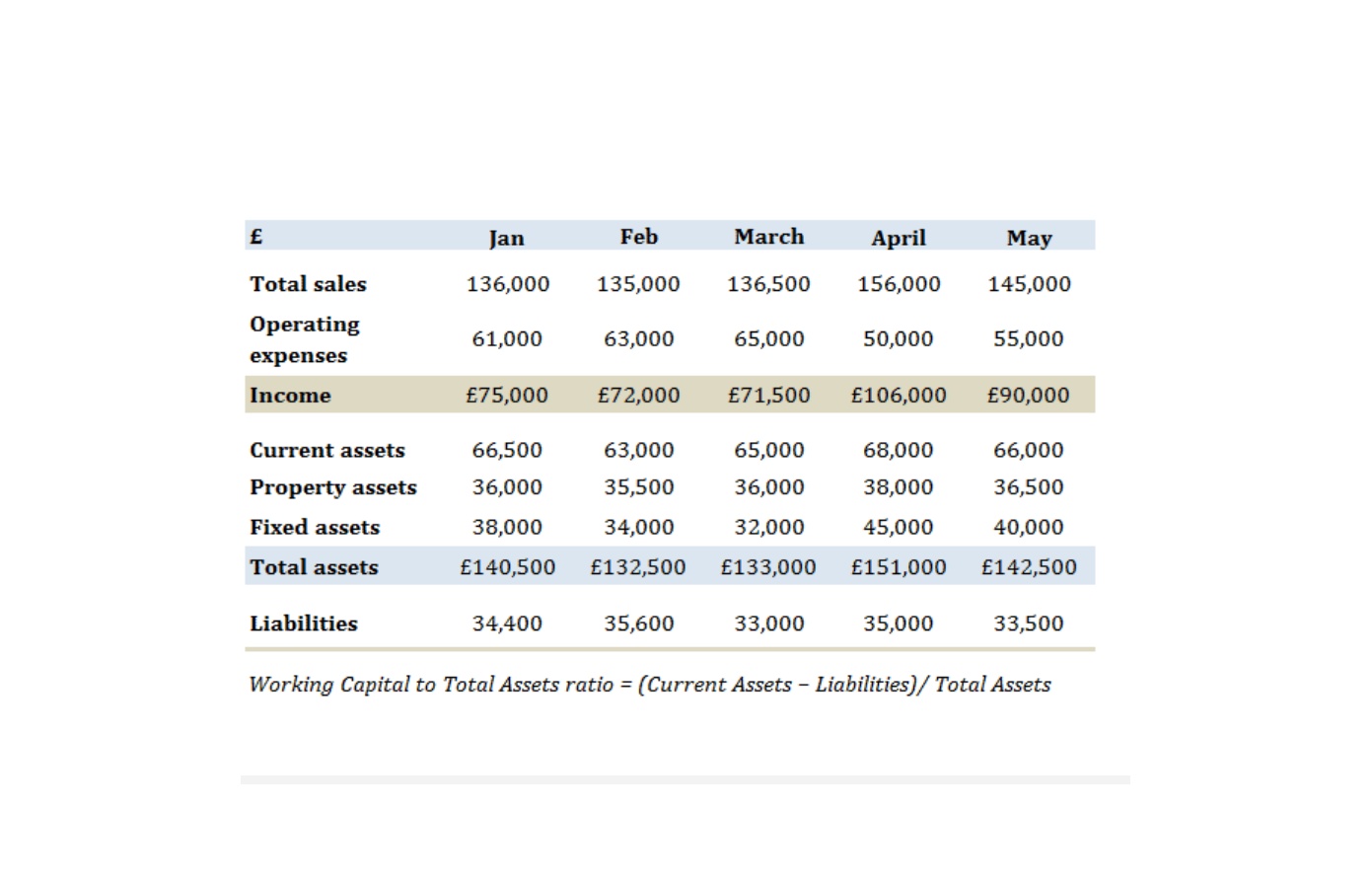Click the Operating expenses row label

coord(304,339)
